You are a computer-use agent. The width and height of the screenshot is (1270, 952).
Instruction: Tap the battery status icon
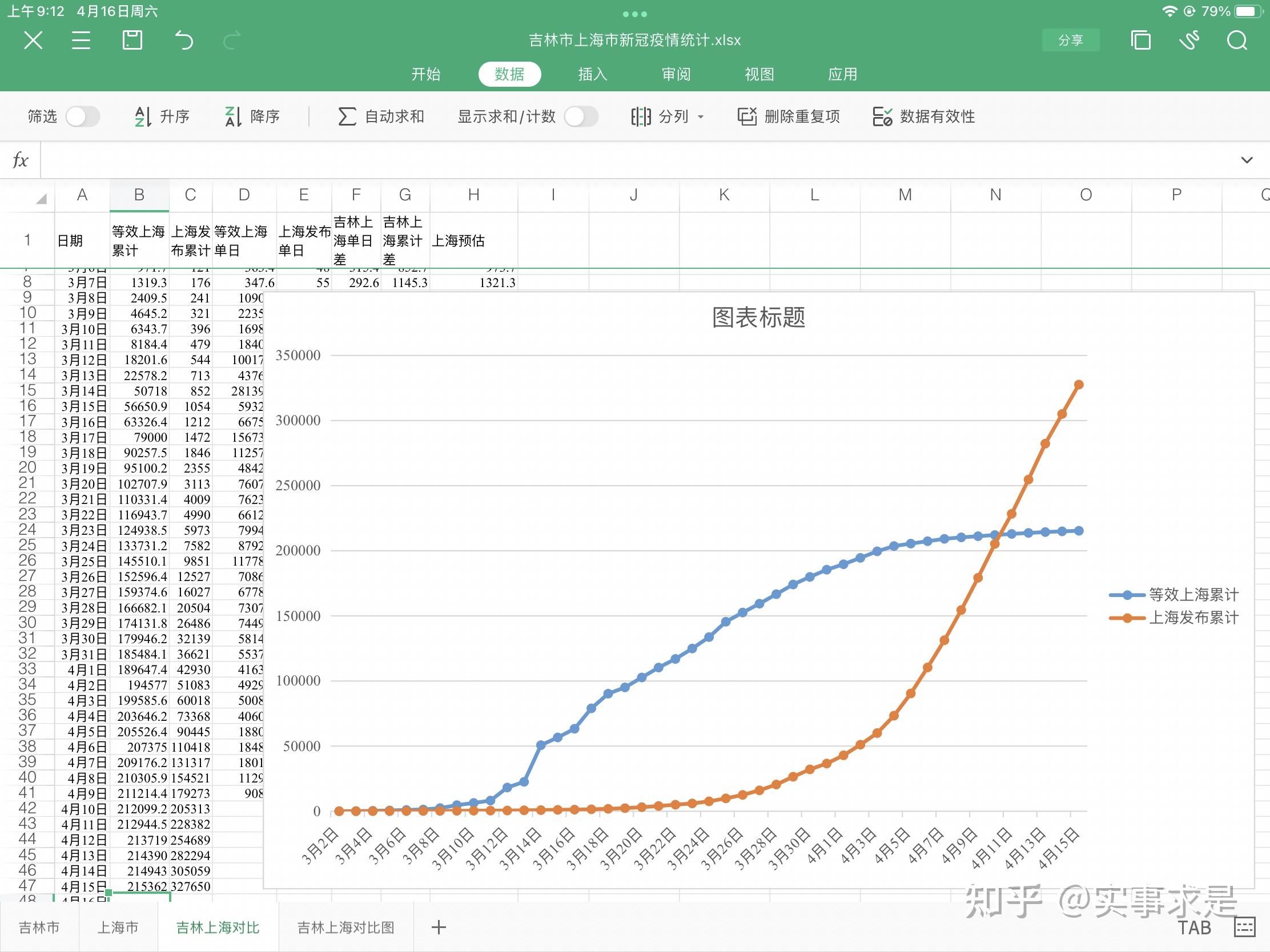1249,11
